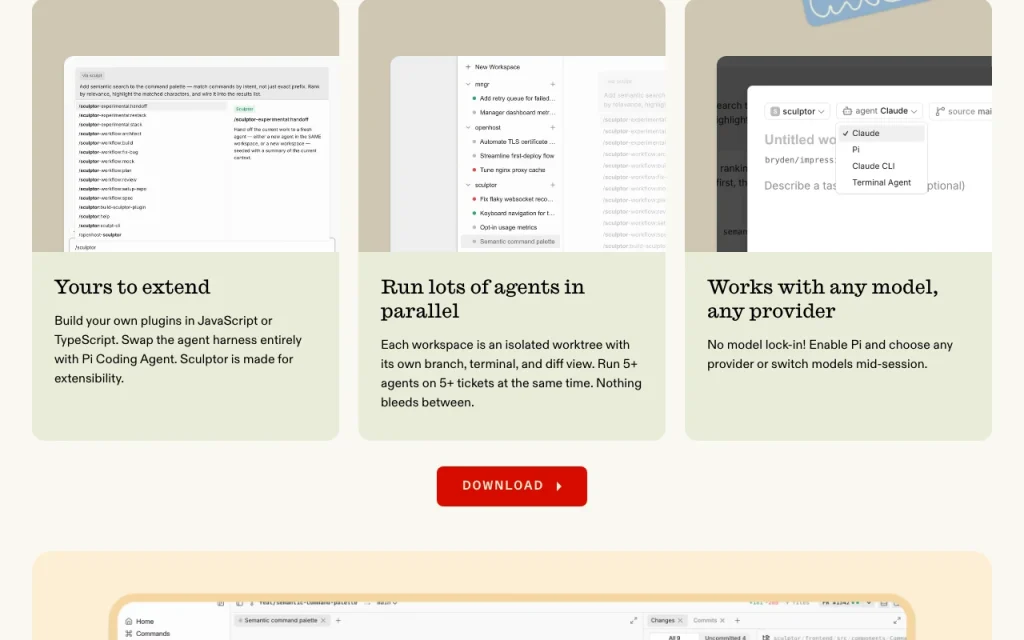Open 'Fix flaky websocket reco...' workspace
Screen dimensions: 1024x640
click(x=513, y=199)
